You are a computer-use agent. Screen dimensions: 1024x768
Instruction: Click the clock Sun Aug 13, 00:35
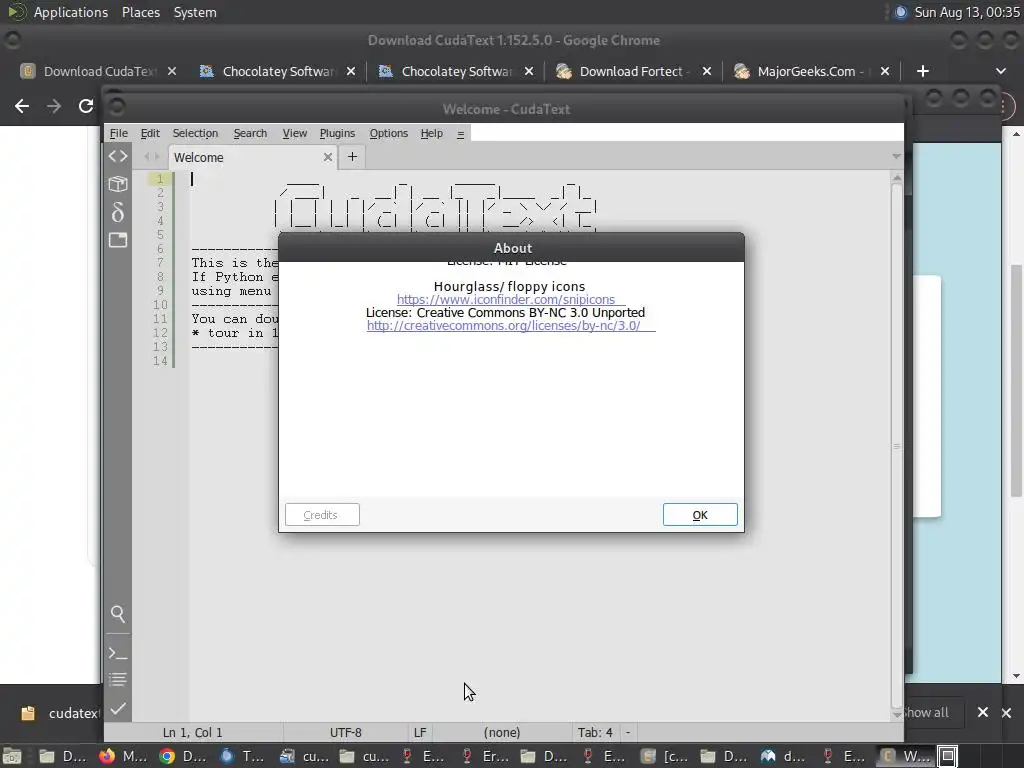[x=967, y=12]
